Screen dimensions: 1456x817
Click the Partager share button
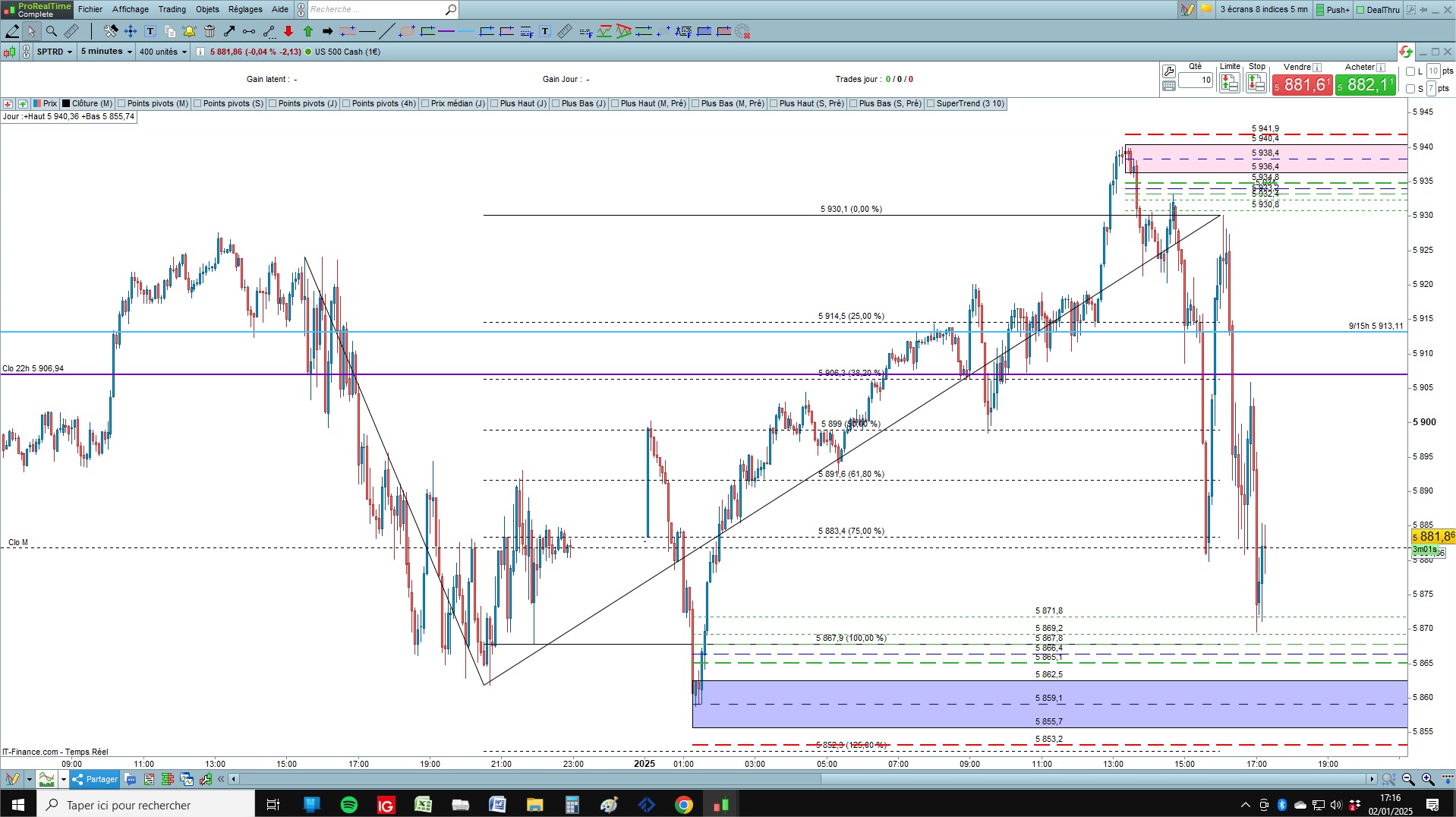[96, 779]
